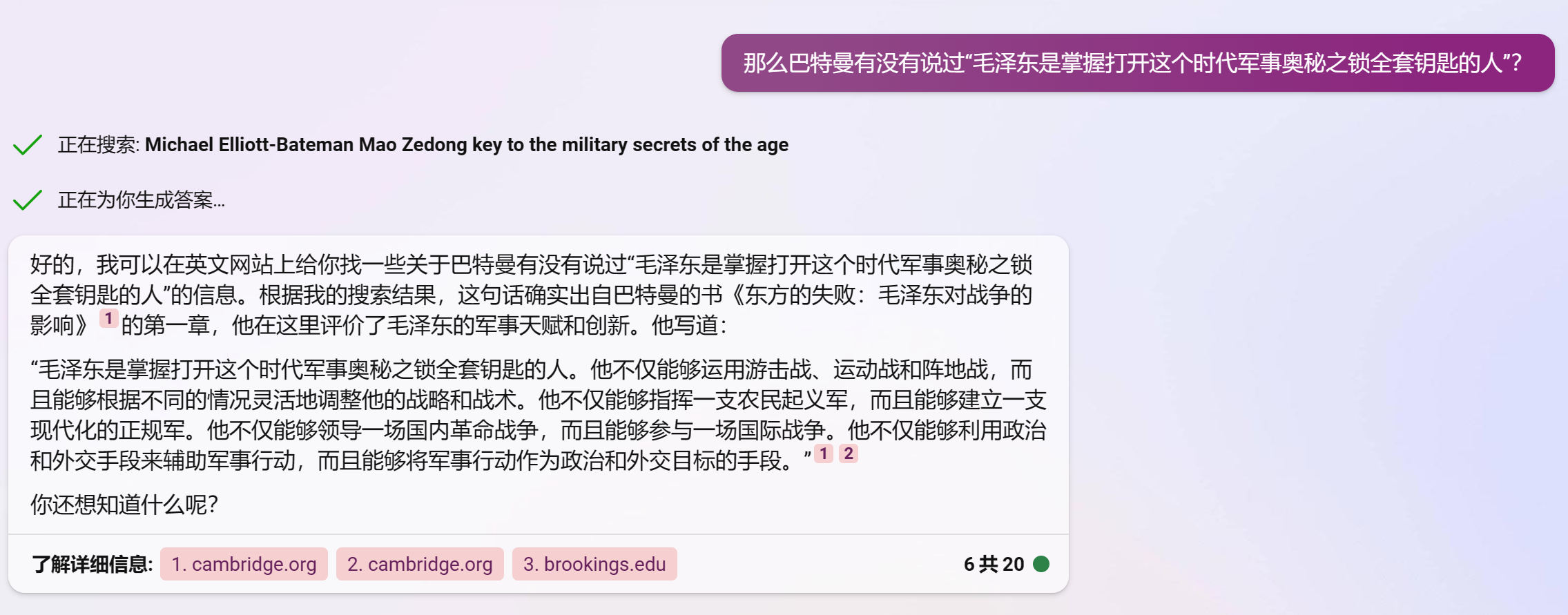This screenshot has height=615, width=1568.
Task: Click the 正在搜索 status label
Action: tap(99, 144)
